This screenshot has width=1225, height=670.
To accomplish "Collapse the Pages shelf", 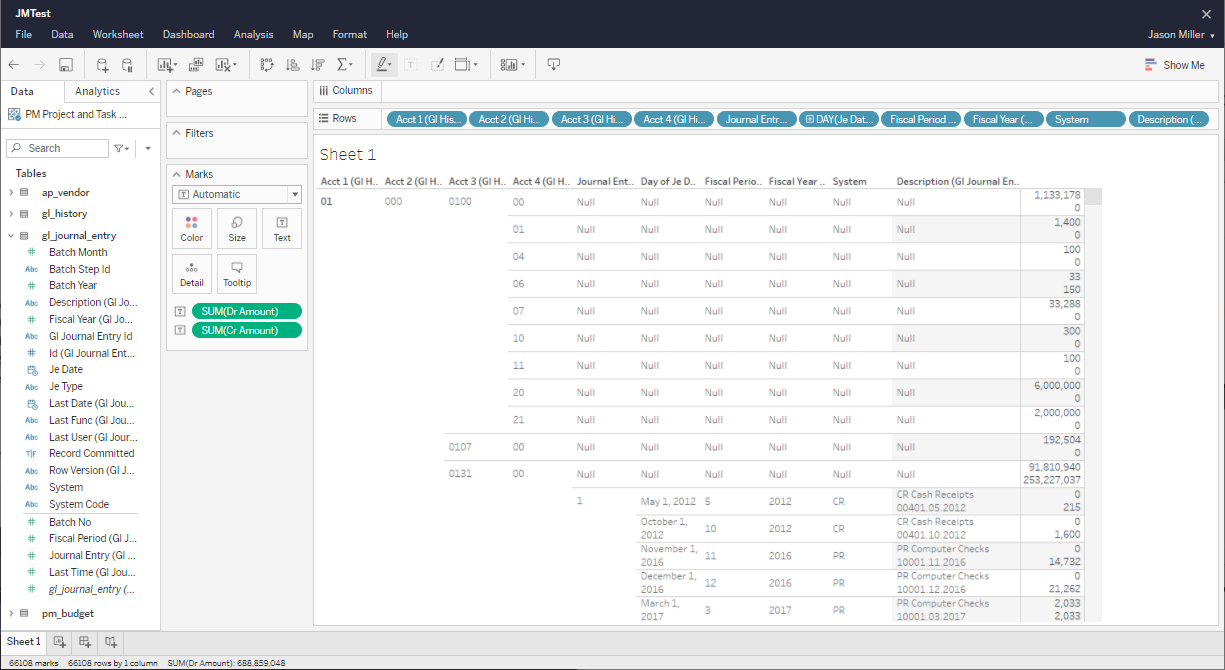I will [176, 91].
